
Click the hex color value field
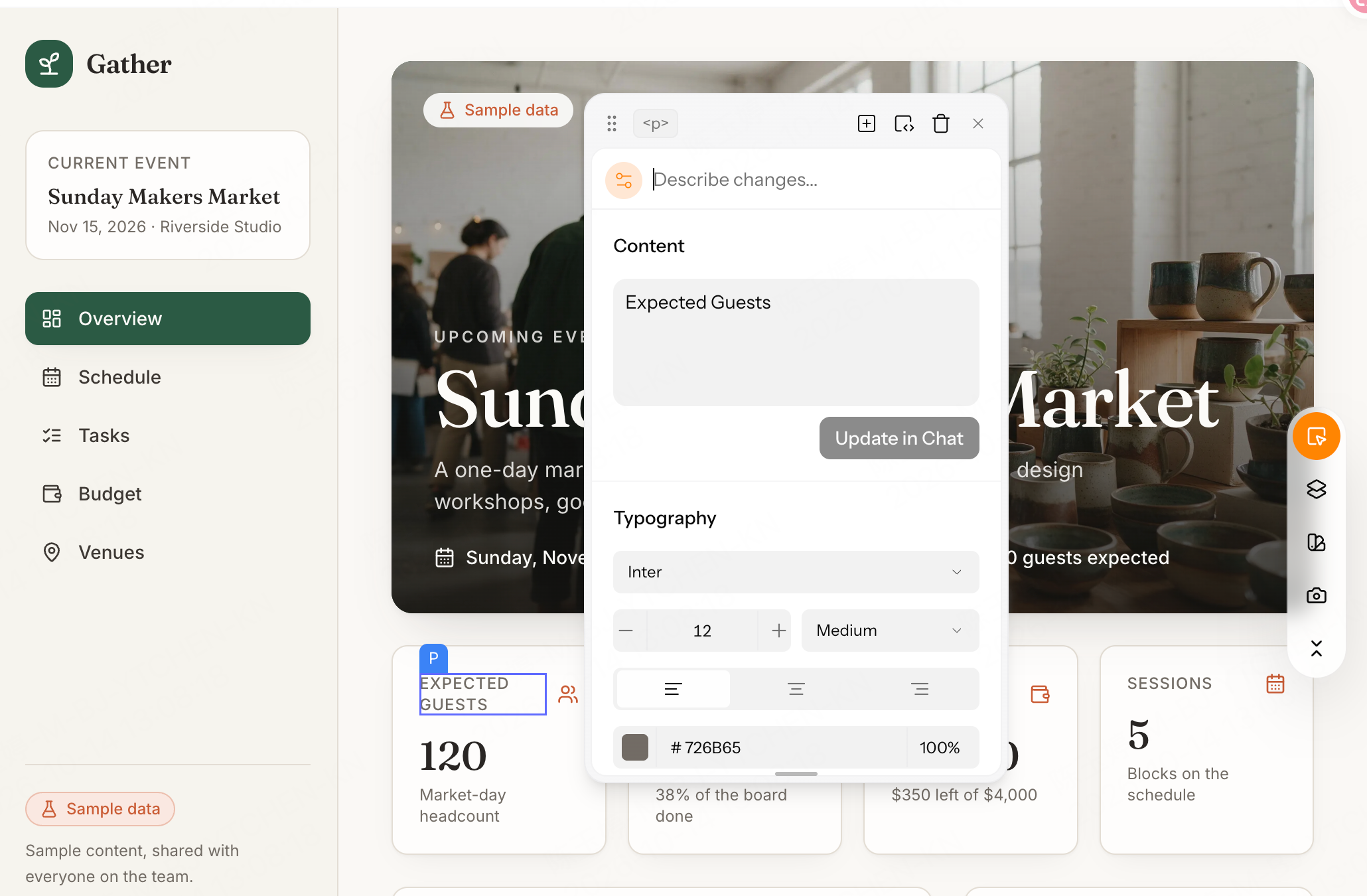click(782, 747)
